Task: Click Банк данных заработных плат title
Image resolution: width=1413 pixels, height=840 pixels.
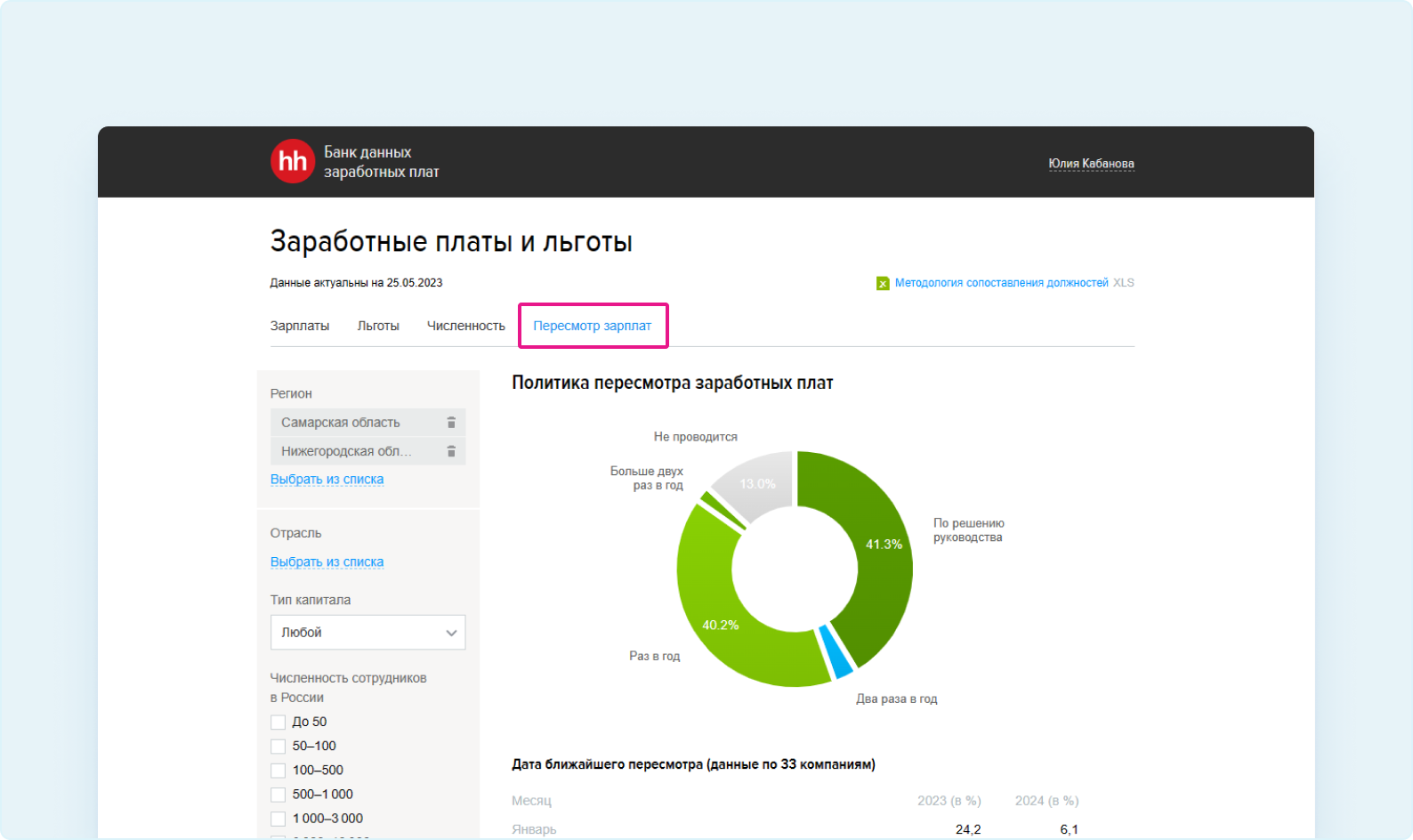Action: click(382, 162)
